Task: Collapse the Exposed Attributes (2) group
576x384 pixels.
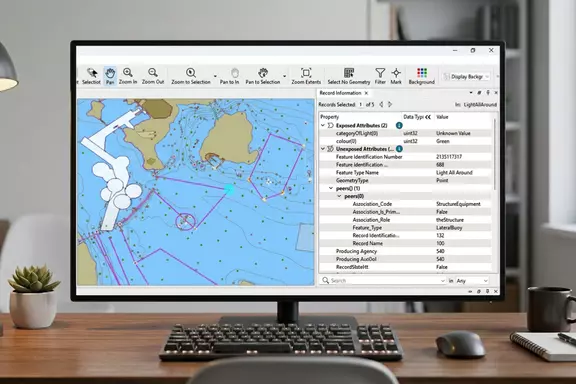Action: (x=323, y=125)
